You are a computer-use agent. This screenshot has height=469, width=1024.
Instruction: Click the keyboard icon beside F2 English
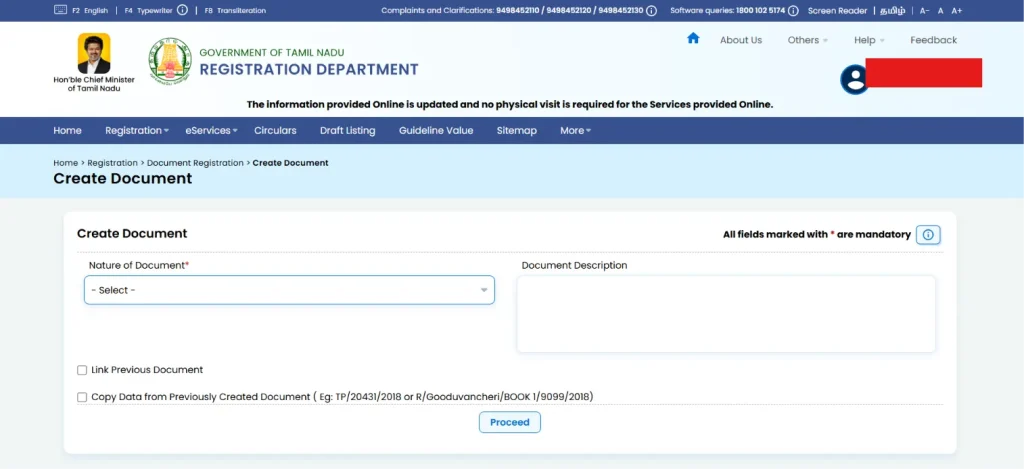(x=60, y=10)
